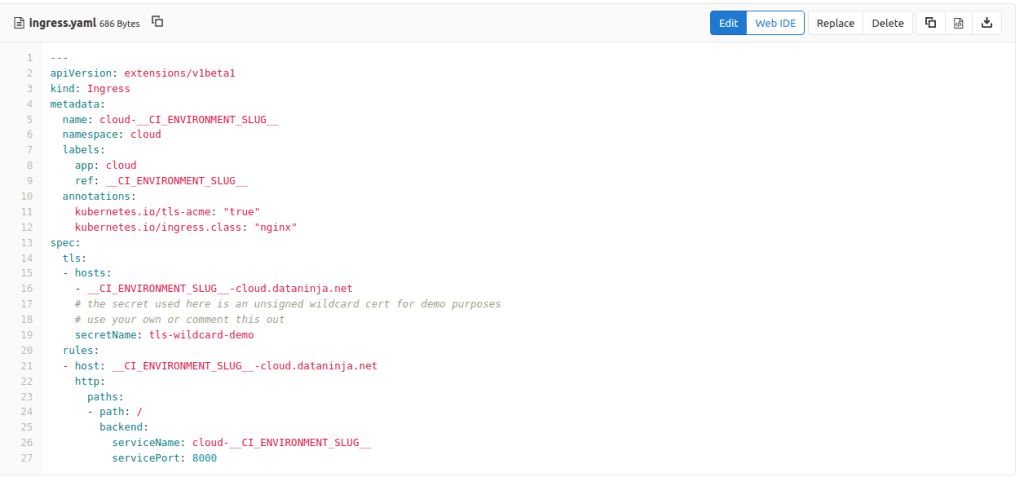Jump to line number 5 link

point(30,119)
